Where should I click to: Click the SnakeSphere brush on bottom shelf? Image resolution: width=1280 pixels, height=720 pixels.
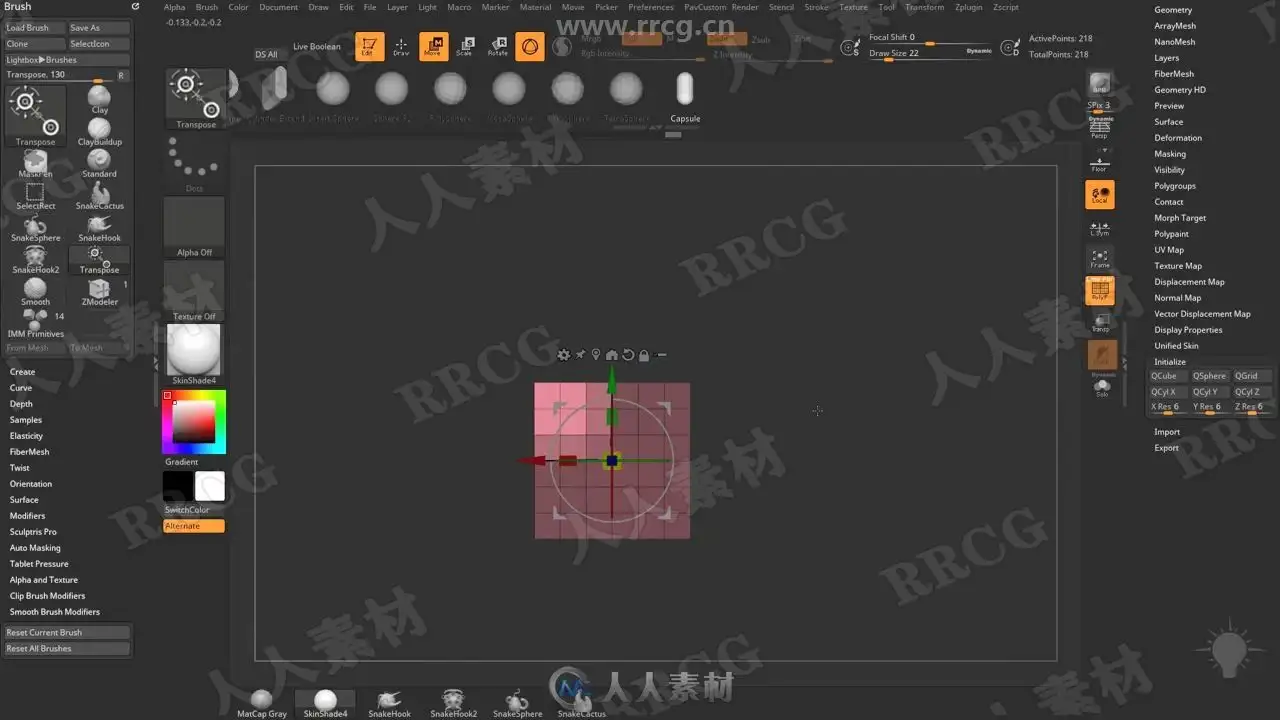coord(518,703)
